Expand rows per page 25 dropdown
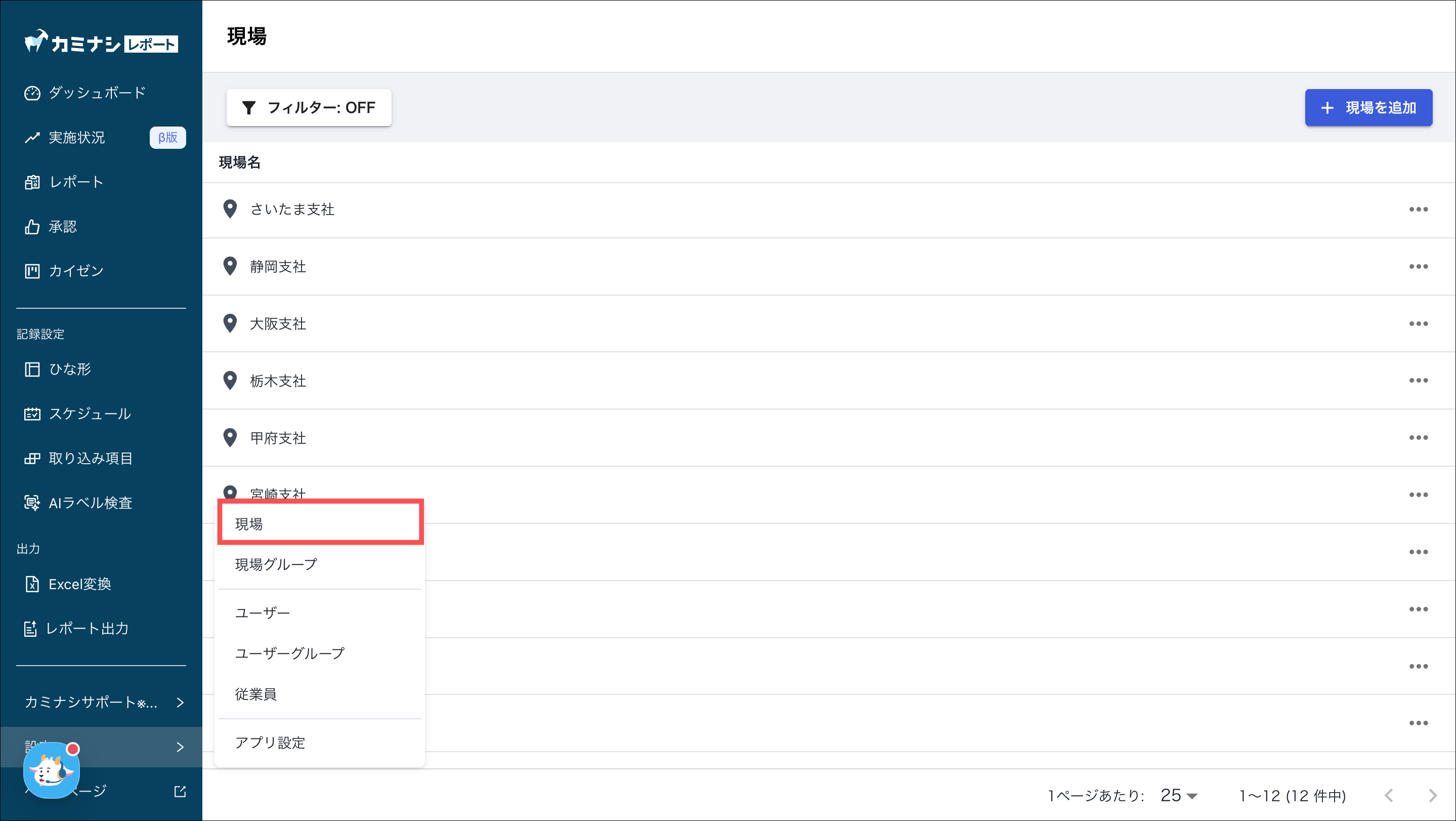1456x821 pixels. point(1179,796)
